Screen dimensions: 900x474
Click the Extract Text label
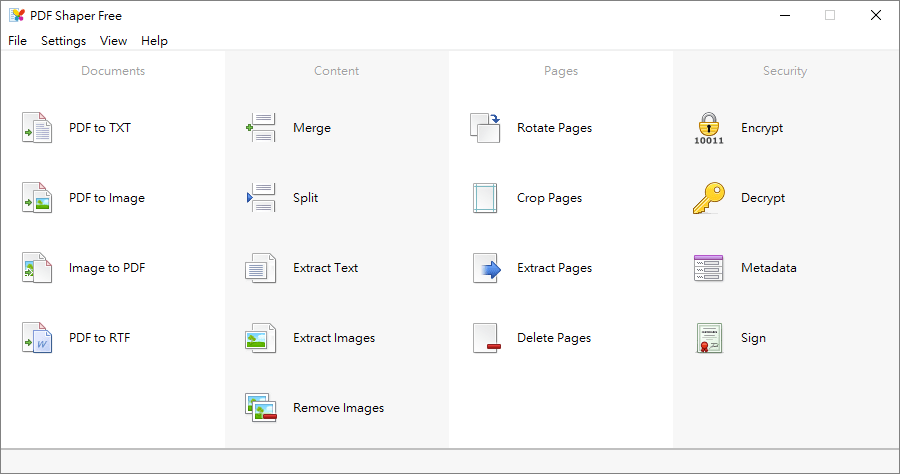(x=325, y=268)
